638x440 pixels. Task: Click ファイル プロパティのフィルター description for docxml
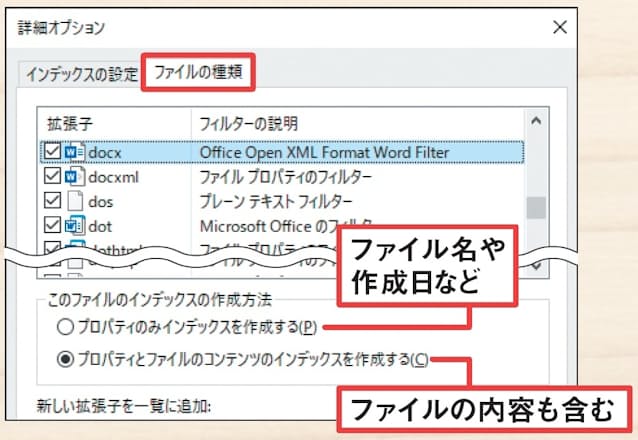click(285, 177)
